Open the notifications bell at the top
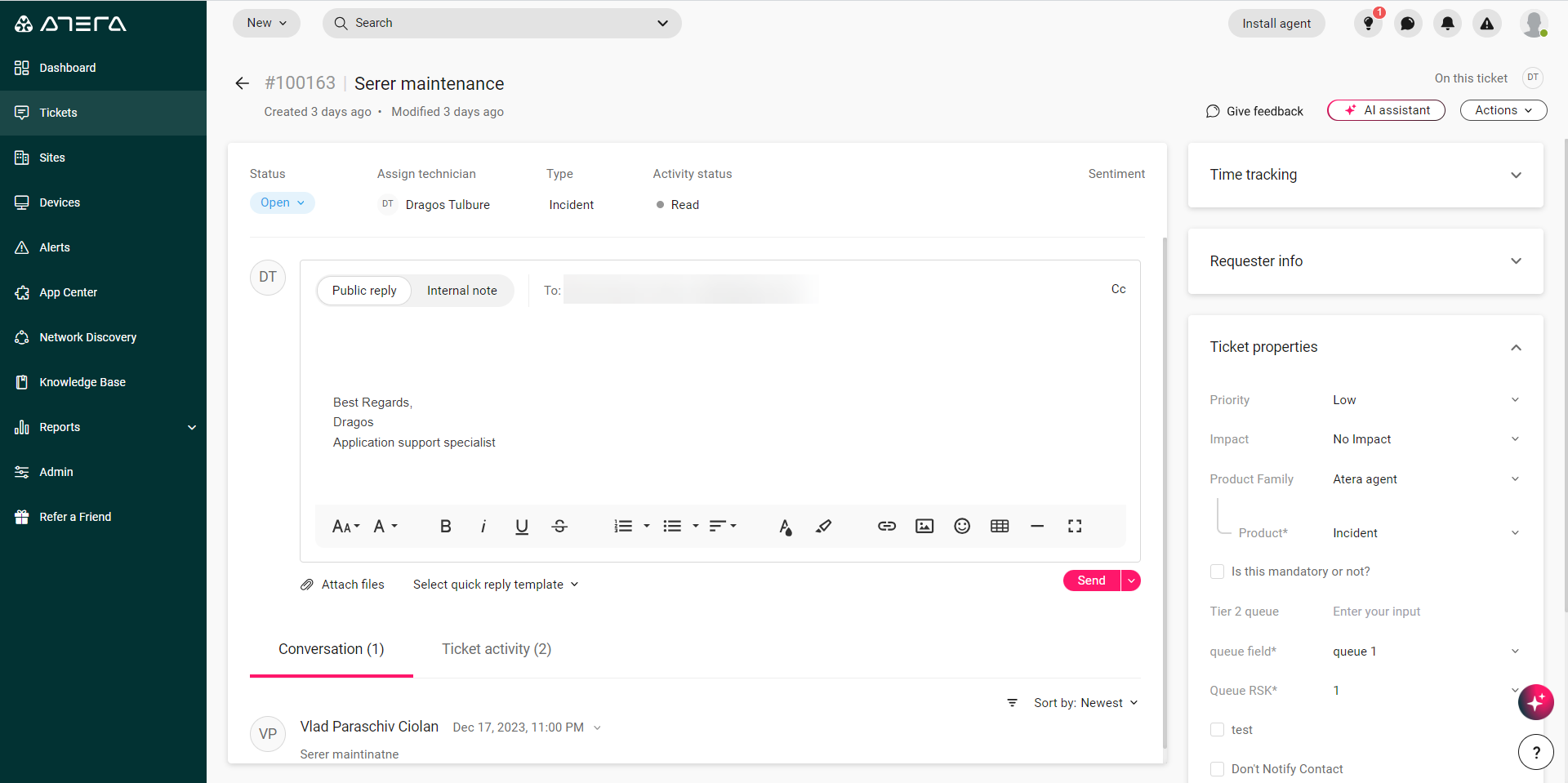 [x=1446, y=24]
